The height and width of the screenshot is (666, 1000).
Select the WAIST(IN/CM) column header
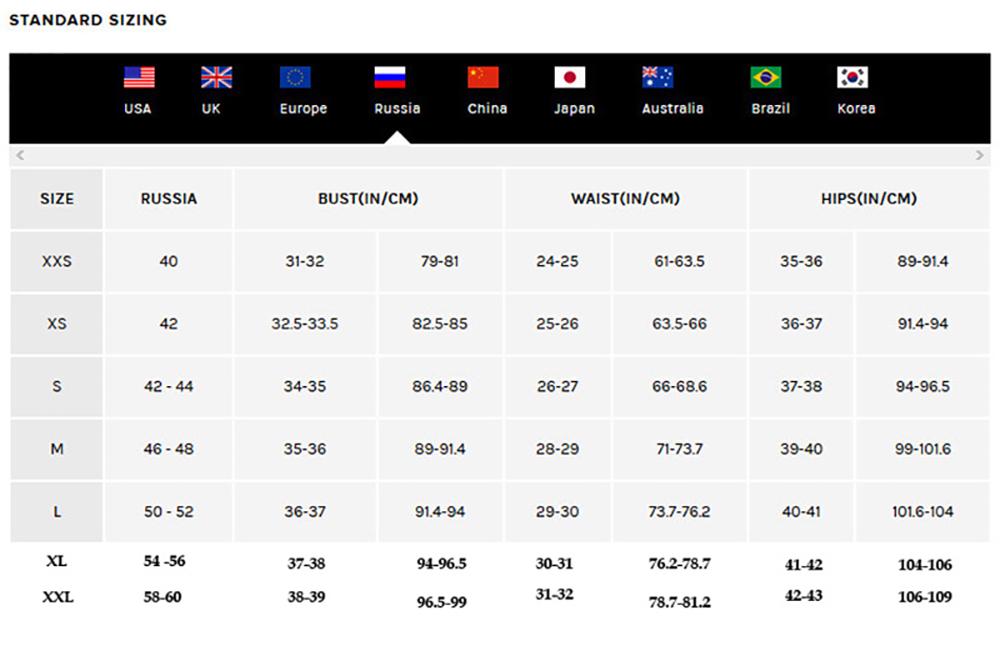625,199
